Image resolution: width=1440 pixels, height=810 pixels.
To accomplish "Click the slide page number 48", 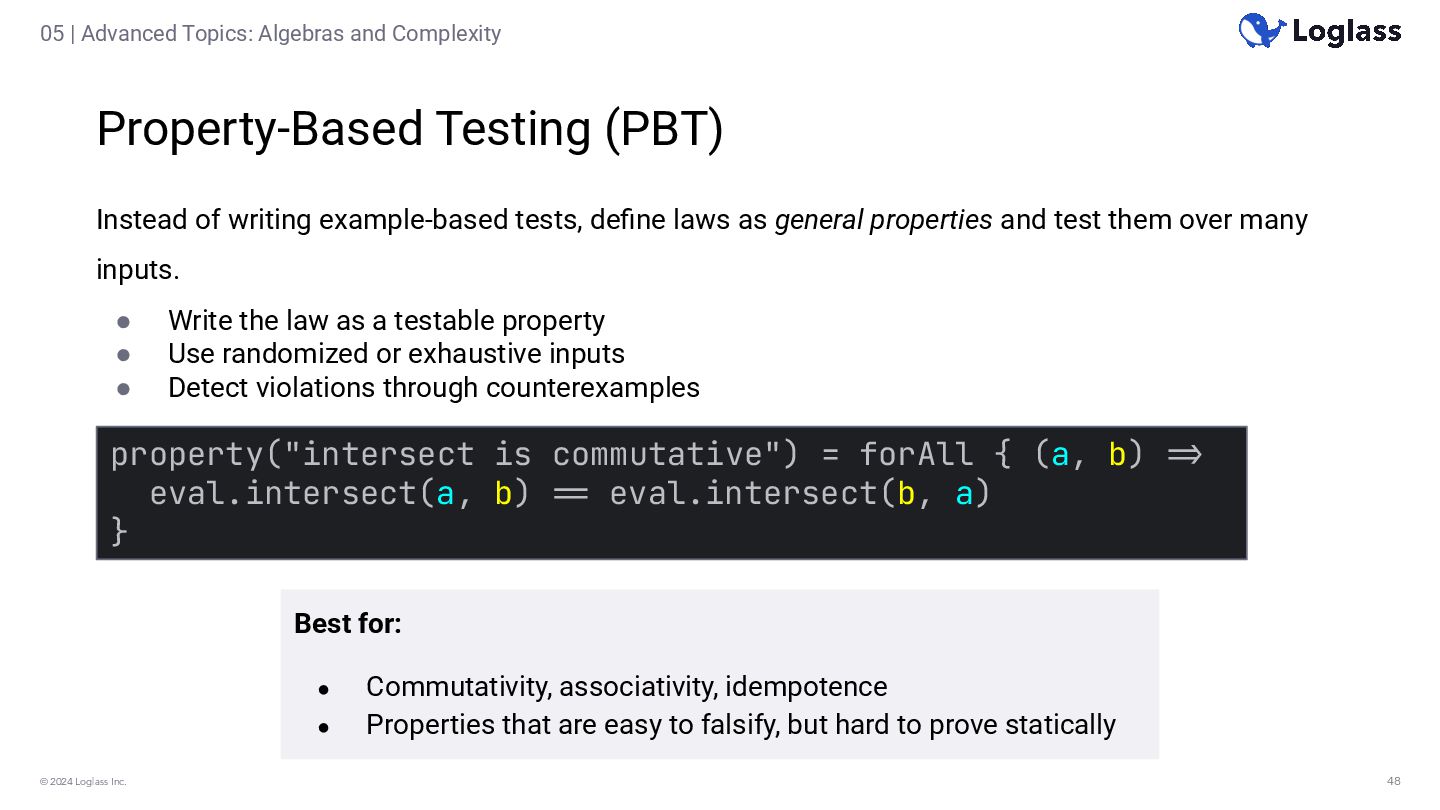I will tap(1393, 782).
